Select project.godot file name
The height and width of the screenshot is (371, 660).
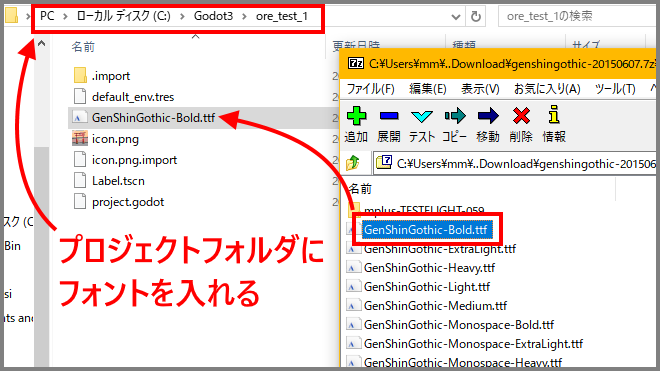(x=128, y=202)
